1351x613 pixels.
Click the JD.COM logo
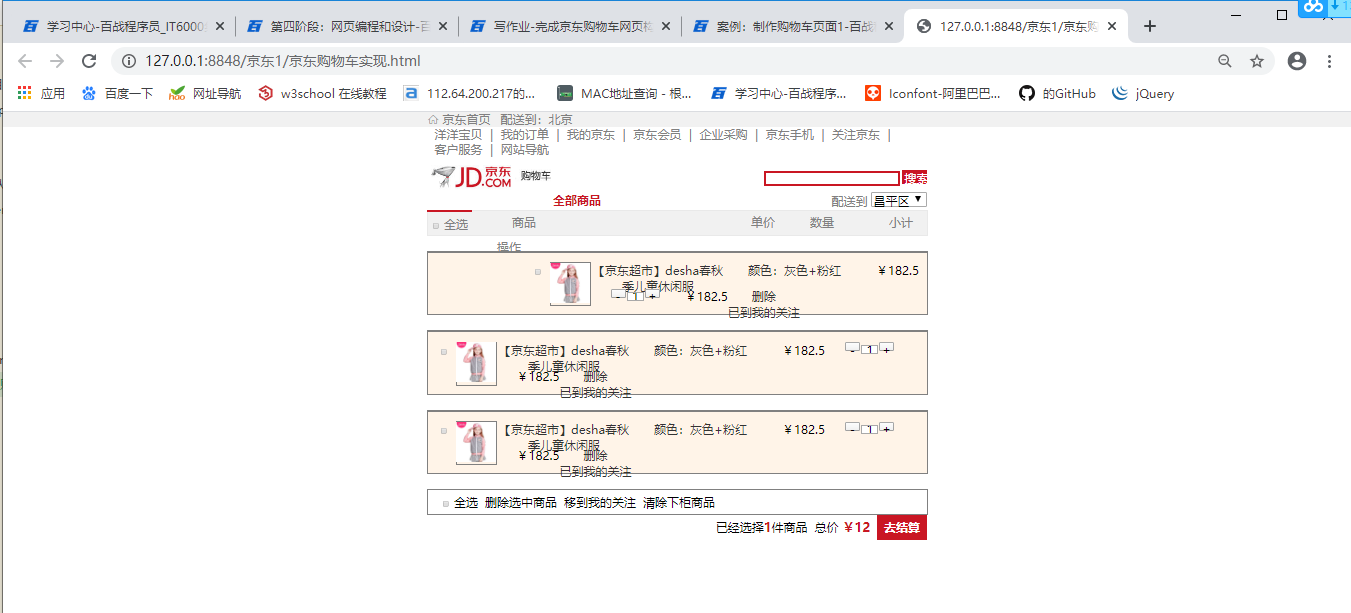tap(471, 177)
